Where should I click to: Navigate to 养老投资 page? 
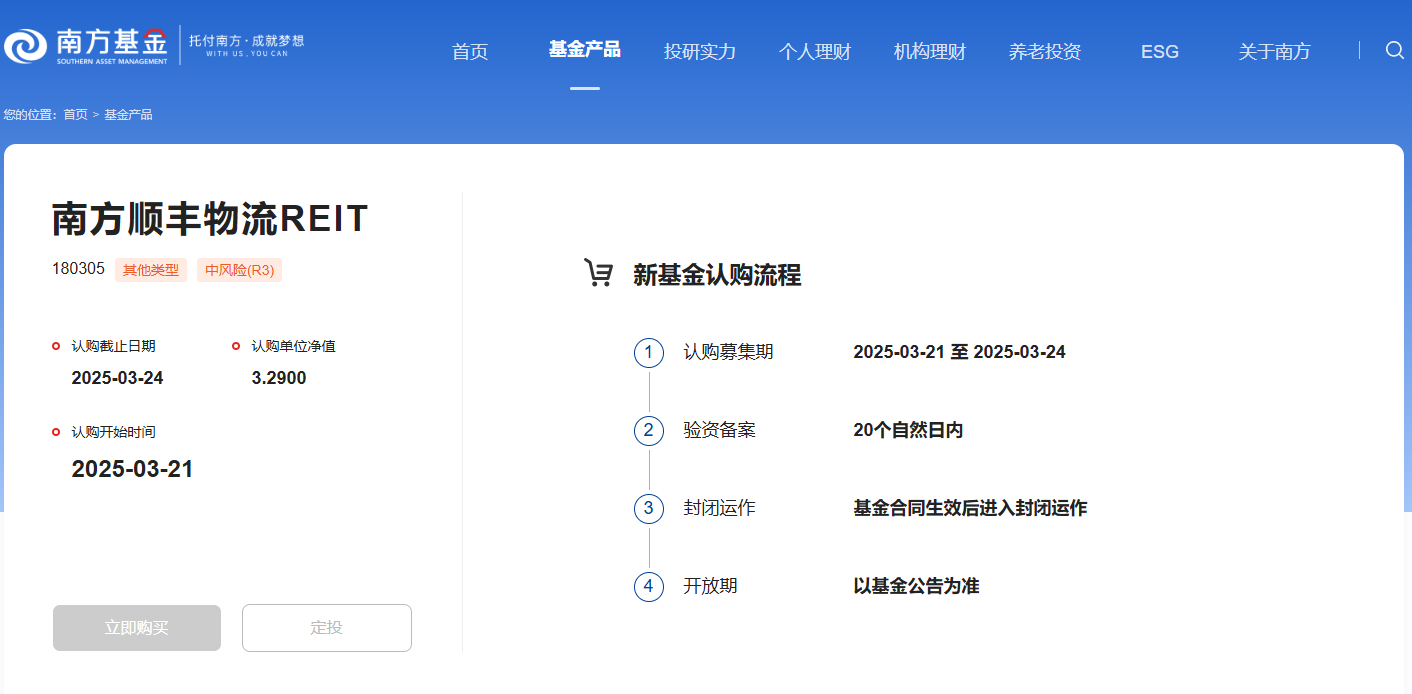1045,52
